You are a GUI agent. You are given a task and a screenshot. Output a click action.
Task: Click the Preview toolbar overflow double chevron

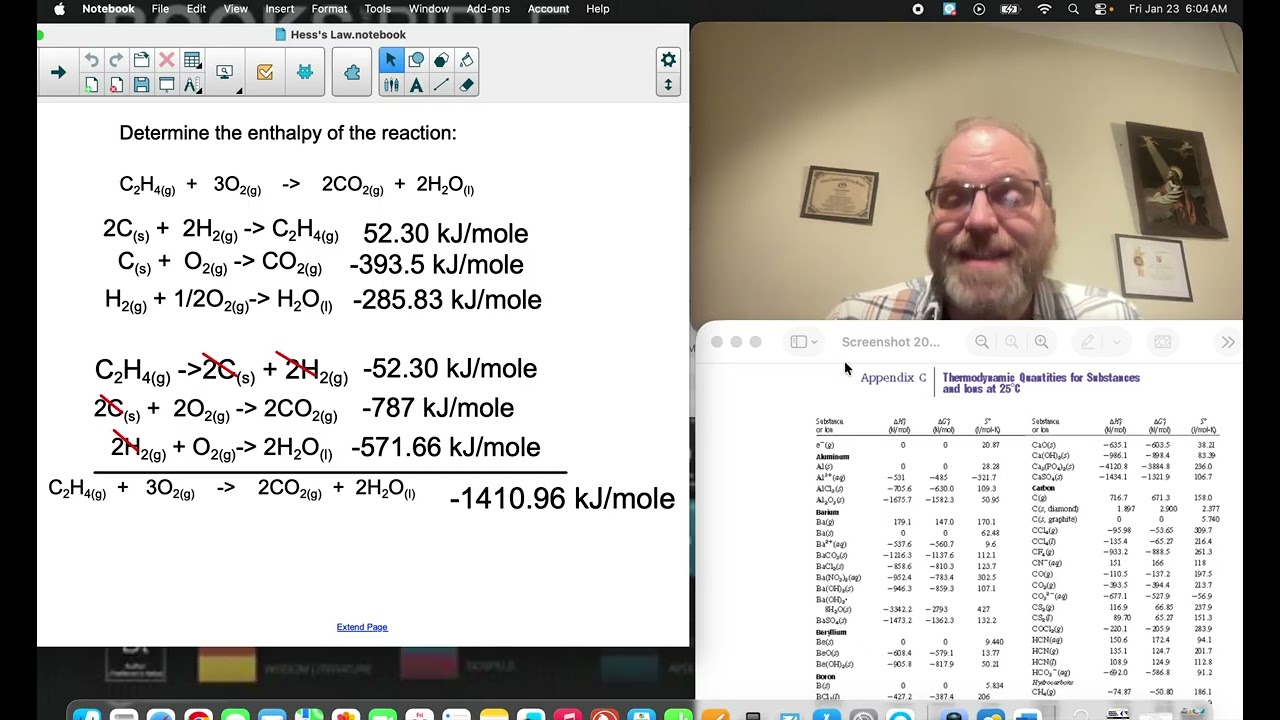click(1228, 342)
